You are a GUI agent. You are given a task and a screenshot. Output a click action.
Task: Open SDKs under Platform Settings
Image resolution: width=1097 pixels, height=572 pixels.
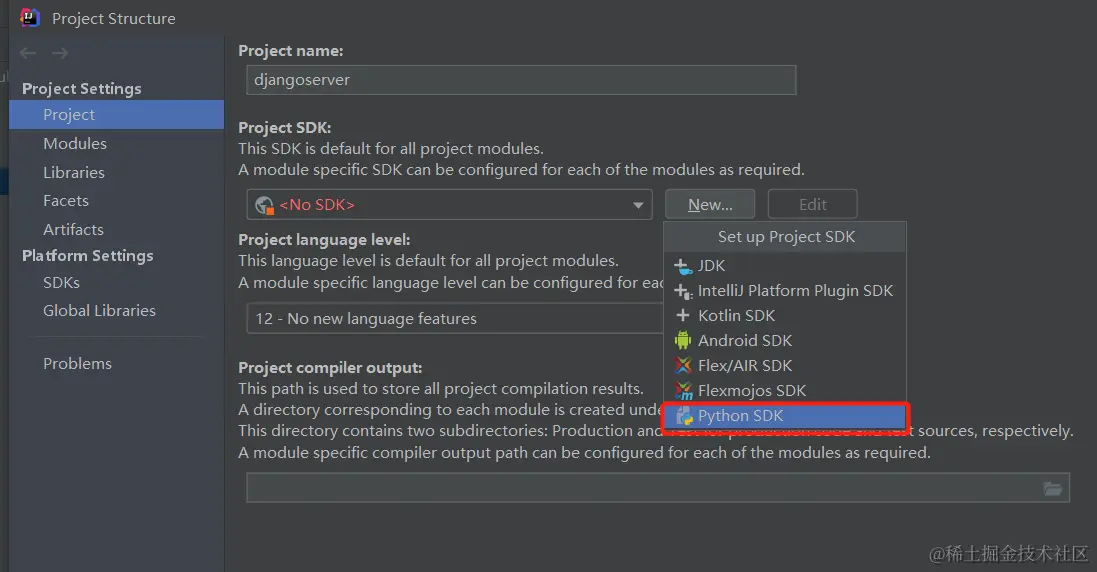click(x=62, y=283)
